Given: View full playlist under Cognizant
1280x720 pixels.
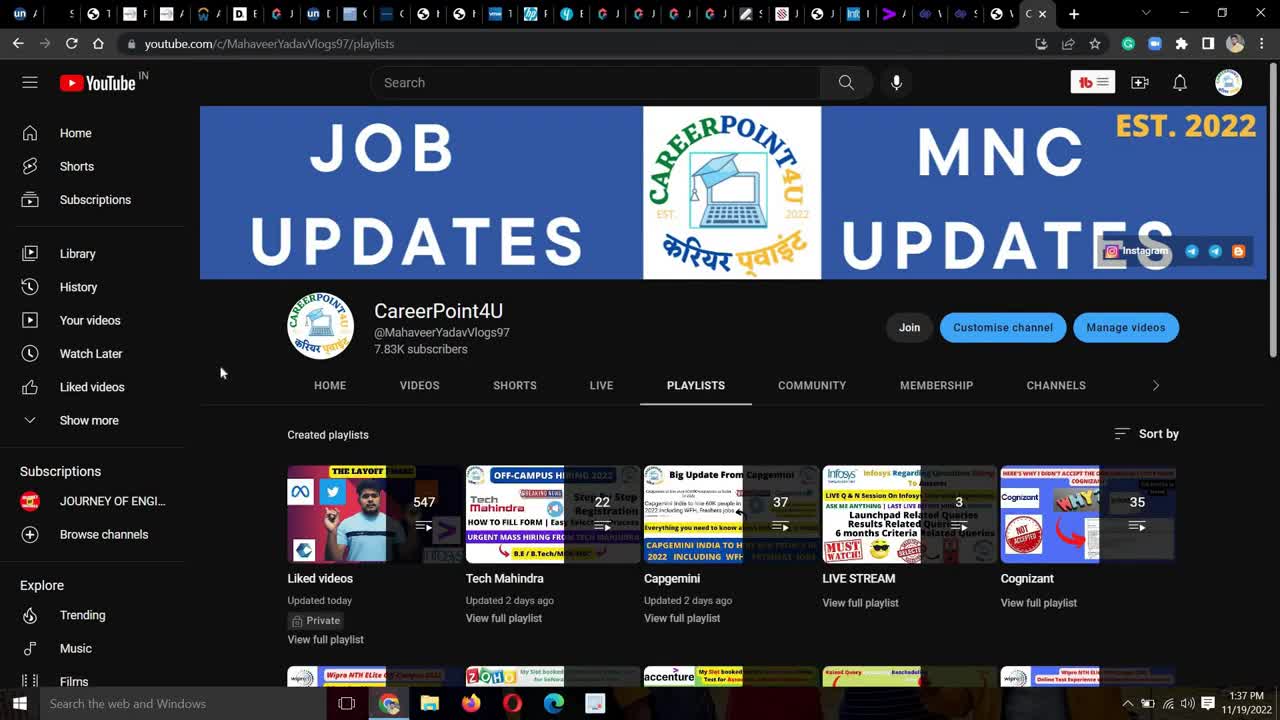Looking at the screenshot, I should click(1039, 603).
